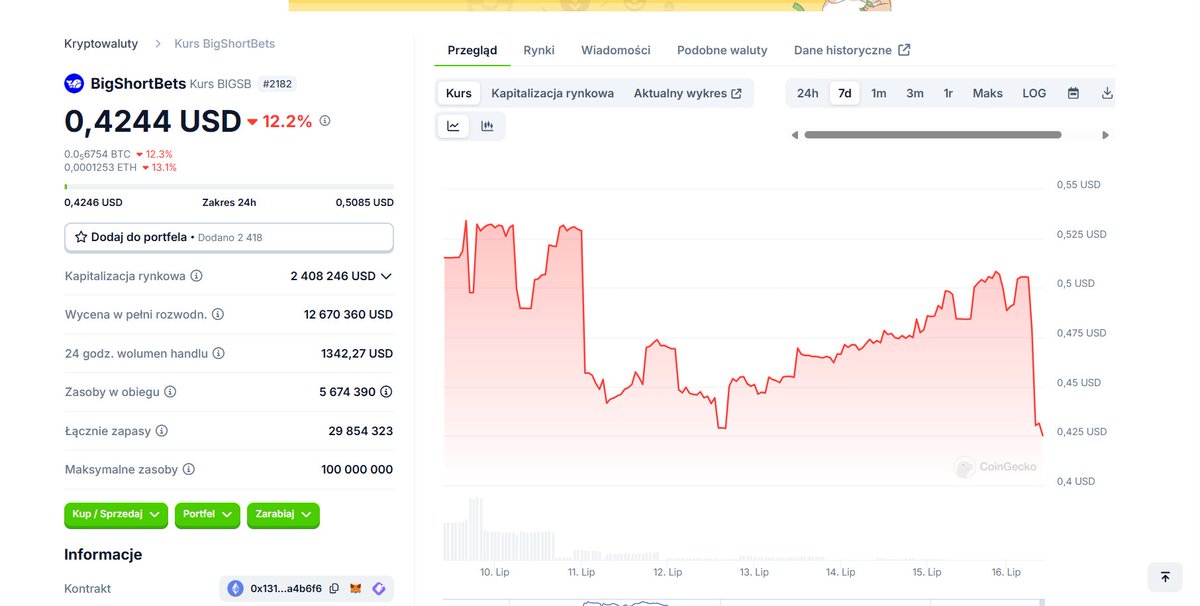Viewport: 1200px width, 606px height.
Task: Click the Ethereum icon in the contract field
Action: [236, 589]
